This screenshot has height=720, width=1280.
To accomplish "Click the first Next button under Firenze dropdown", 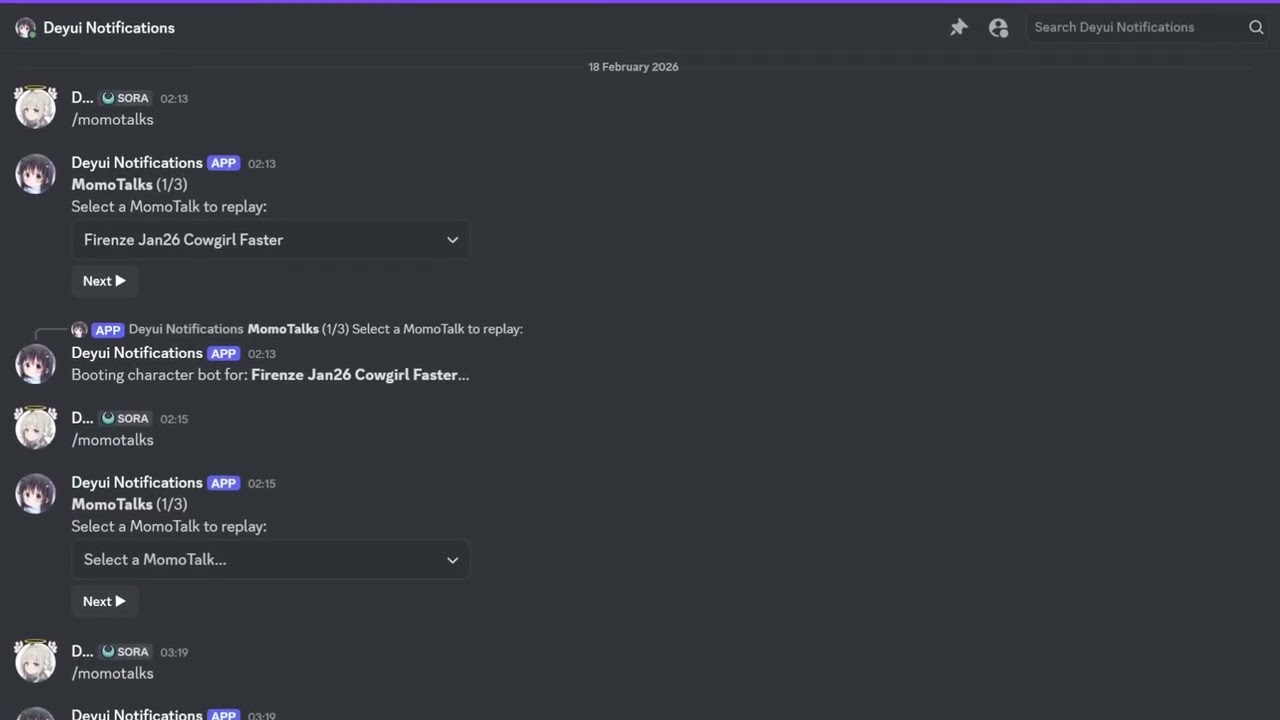I will point(104,281).
